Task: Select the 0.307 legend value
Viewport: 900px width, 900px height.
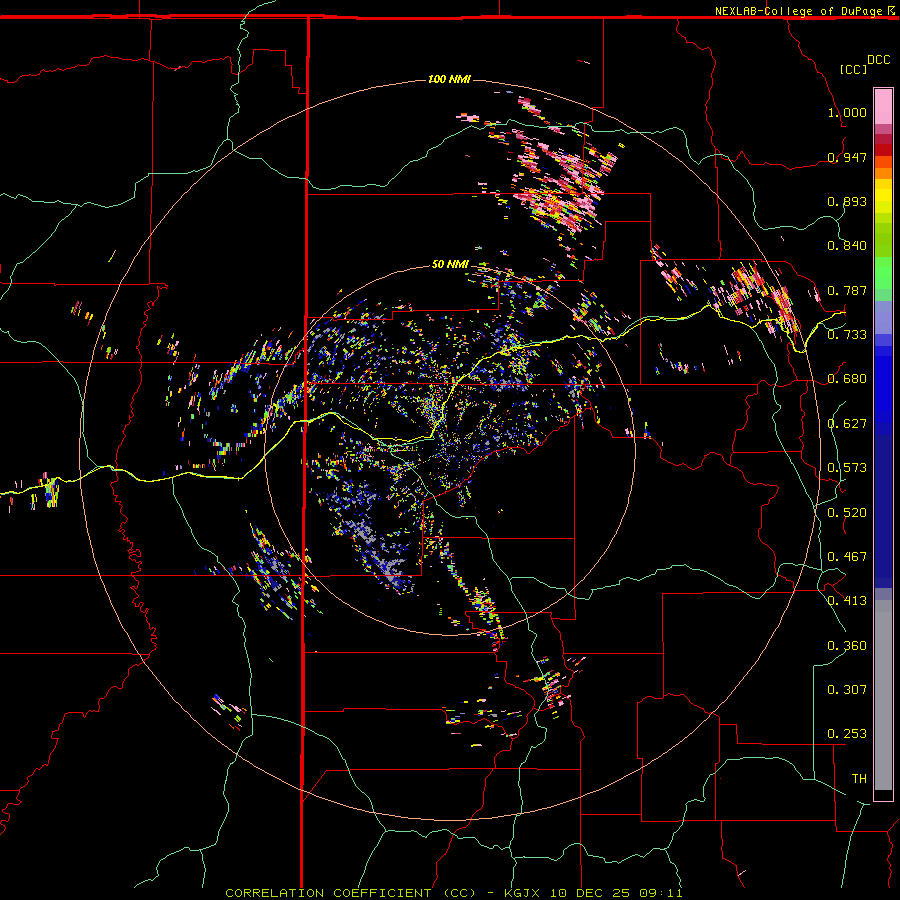Action: tap(847, 690)
